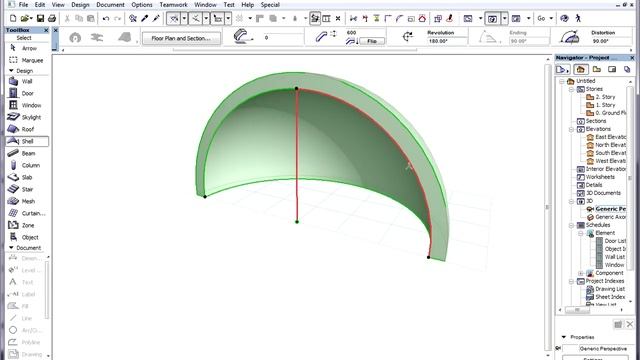Toggle the first boxed toolbar toggle button

pos(174,18)
